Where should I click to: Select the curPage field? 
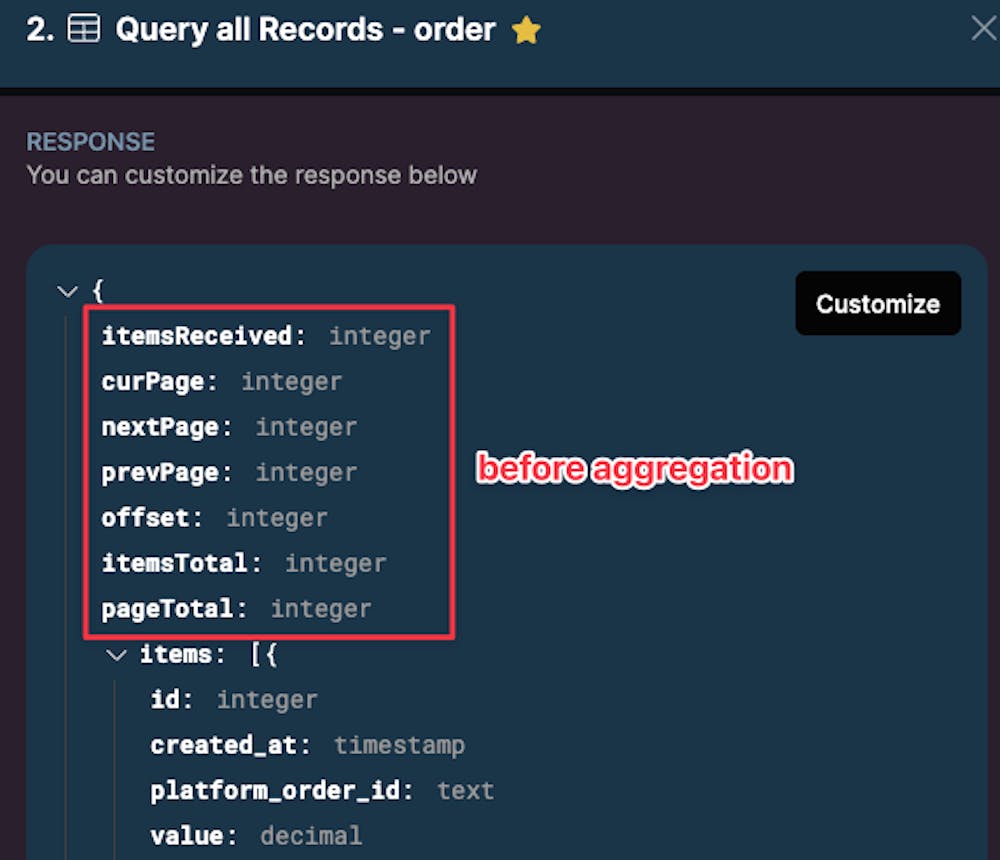click(221, 382)
